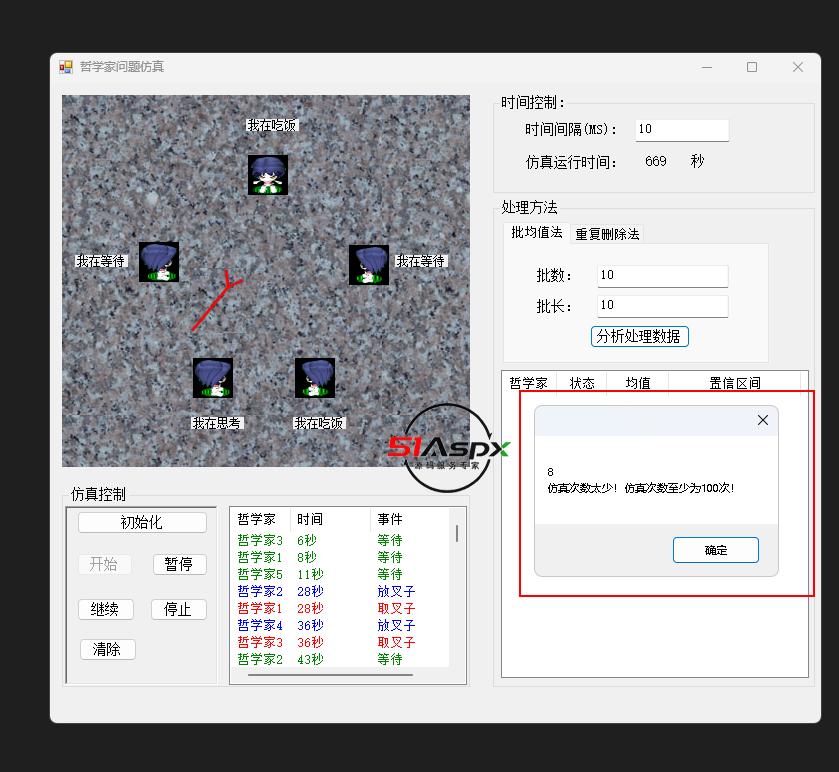
Task: Select the bottom-right eating philosopher avatar
Action: (x=315, y=379)
